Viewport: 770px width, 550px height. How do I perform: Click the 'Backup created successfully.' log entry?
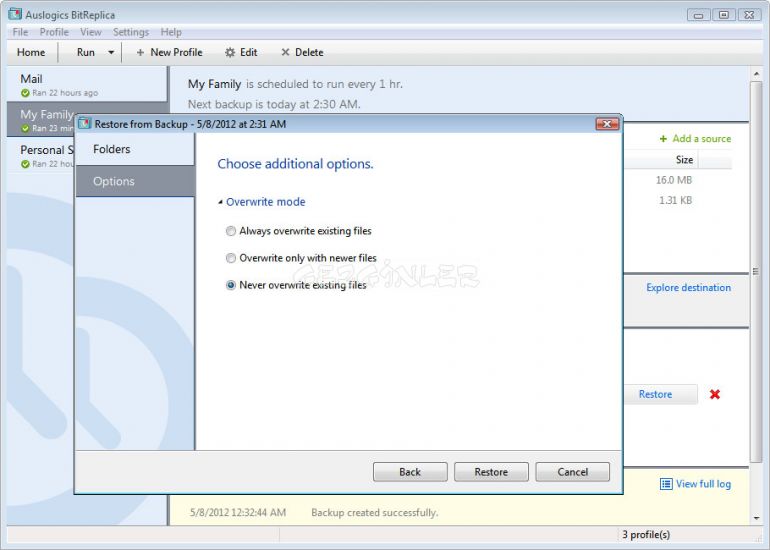375,513
